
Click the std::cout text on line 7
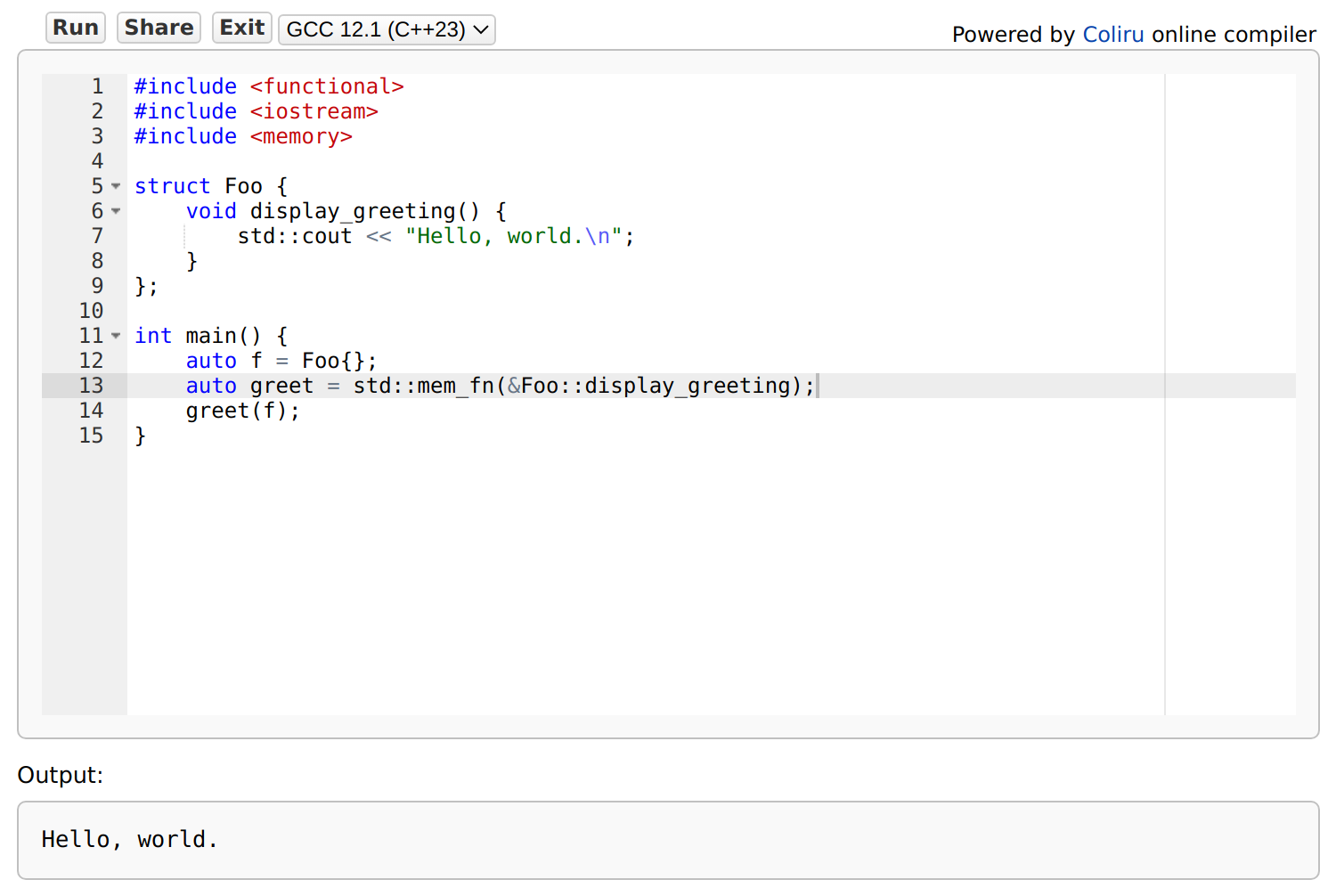coord(295,236)
